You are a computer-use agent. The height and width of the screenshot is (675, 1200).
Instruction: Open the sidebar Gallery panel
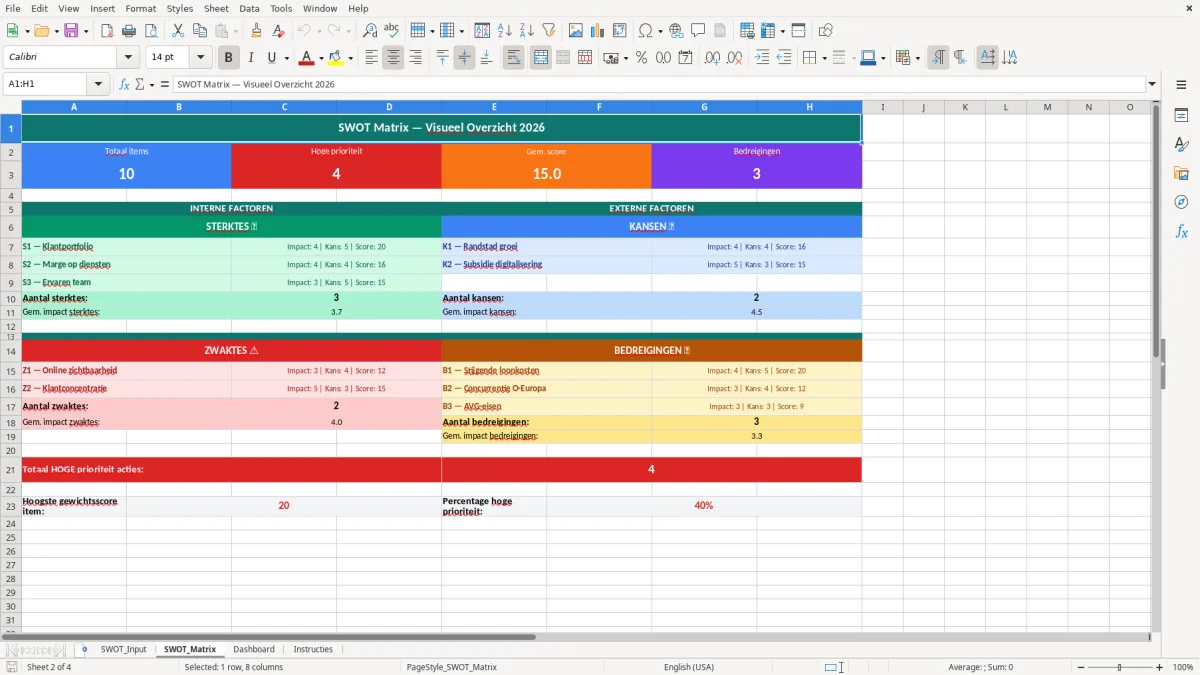[1181, 174]
